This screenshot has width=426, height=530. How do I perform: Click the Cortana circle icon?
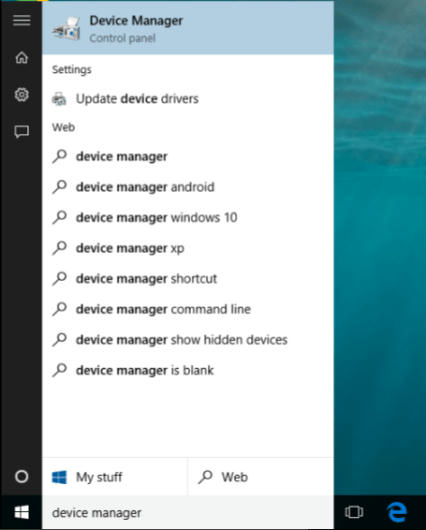coord(21,477)
